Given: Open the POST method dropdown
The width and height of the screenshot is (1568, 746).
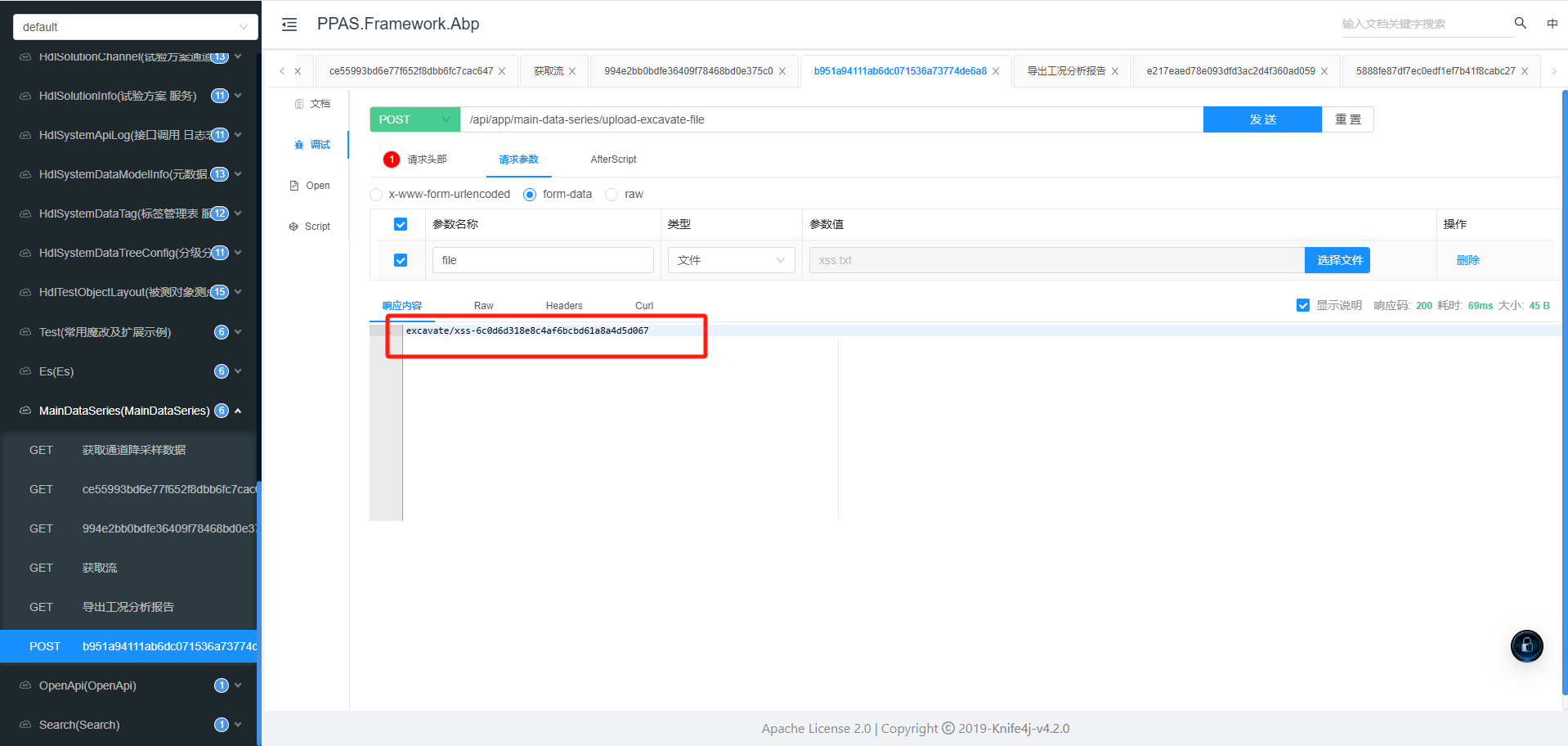Looking at the screenshot, I should (x=414, y=119).
